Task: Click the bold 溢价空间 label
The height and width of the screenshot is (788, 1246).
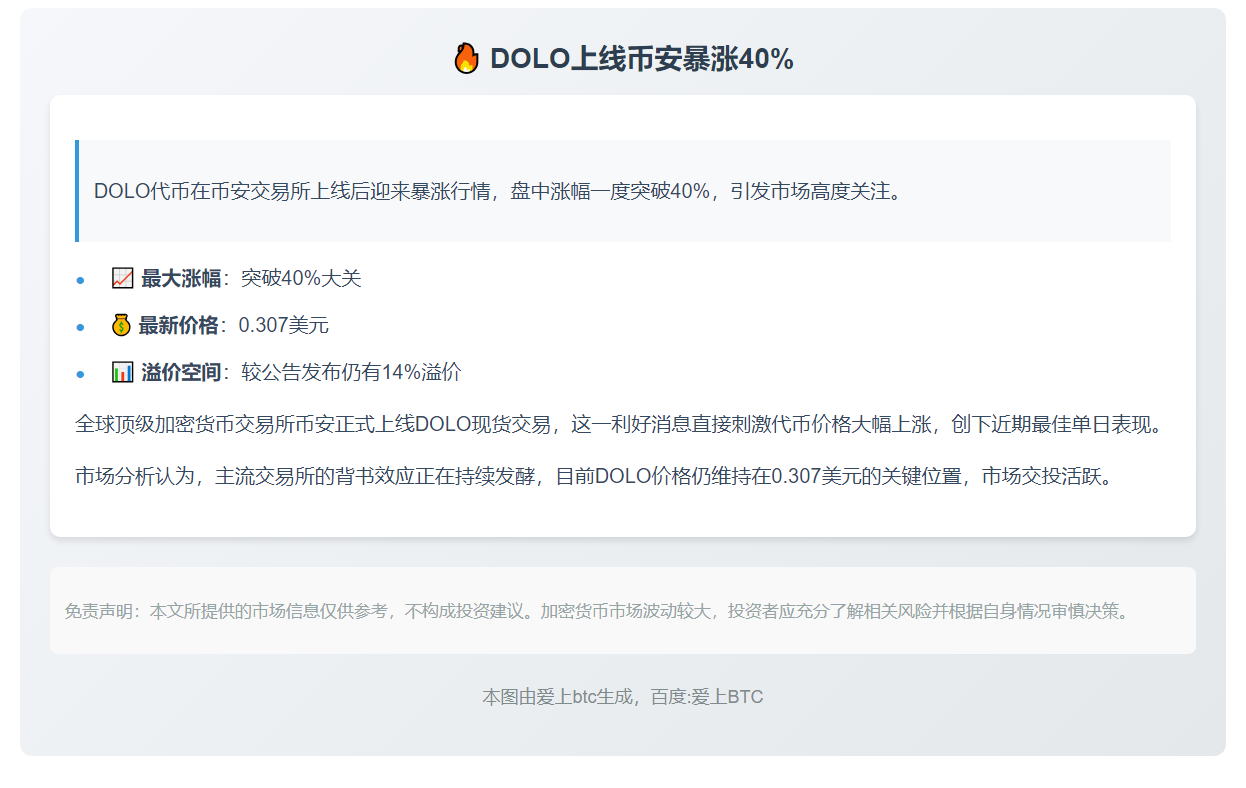Action: tap(181, 372)
